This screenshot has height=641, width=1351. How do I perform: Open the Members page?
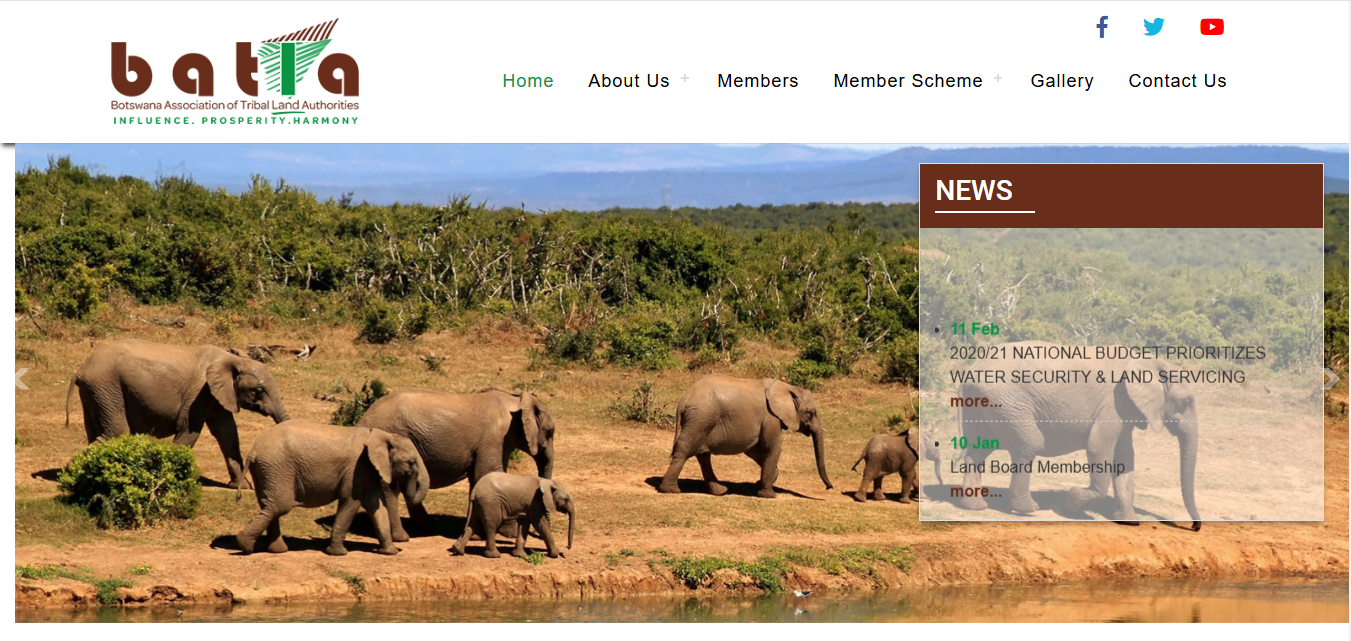(x=758, y=81)
